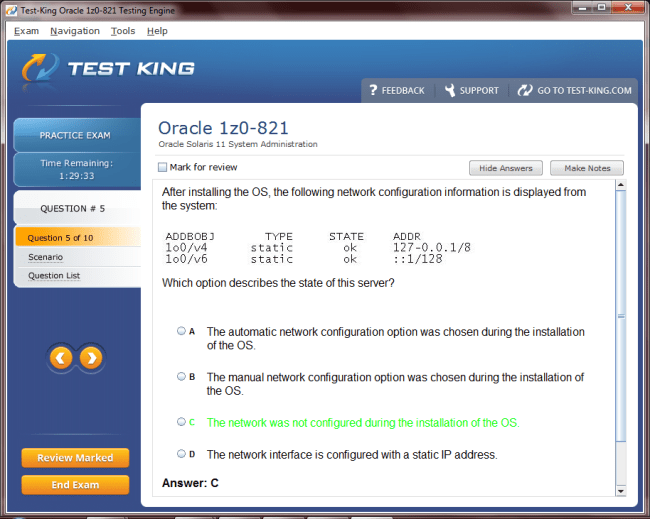
Task: Open the Exam menu
Action: tap(26, 31)
